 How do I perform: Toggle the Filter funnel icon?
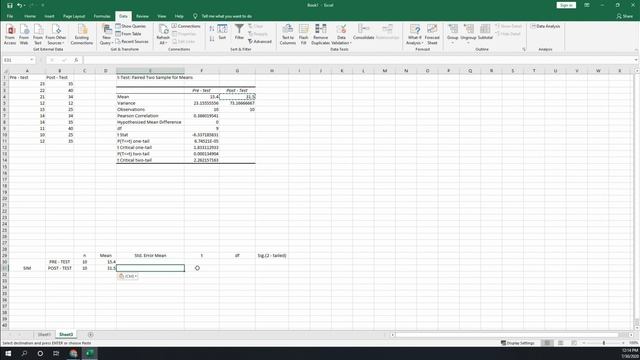(239, 32)
